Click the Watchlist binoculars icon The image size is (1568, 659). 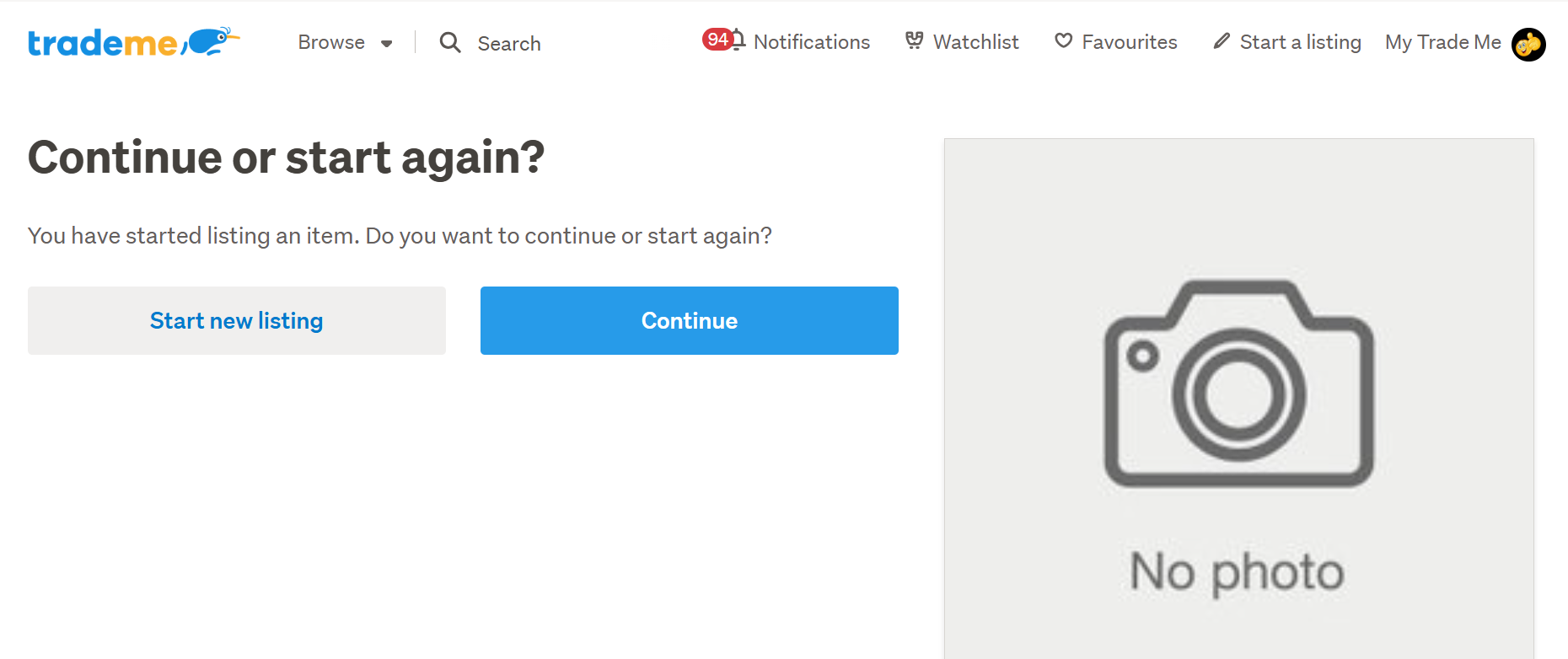[914, 40]
